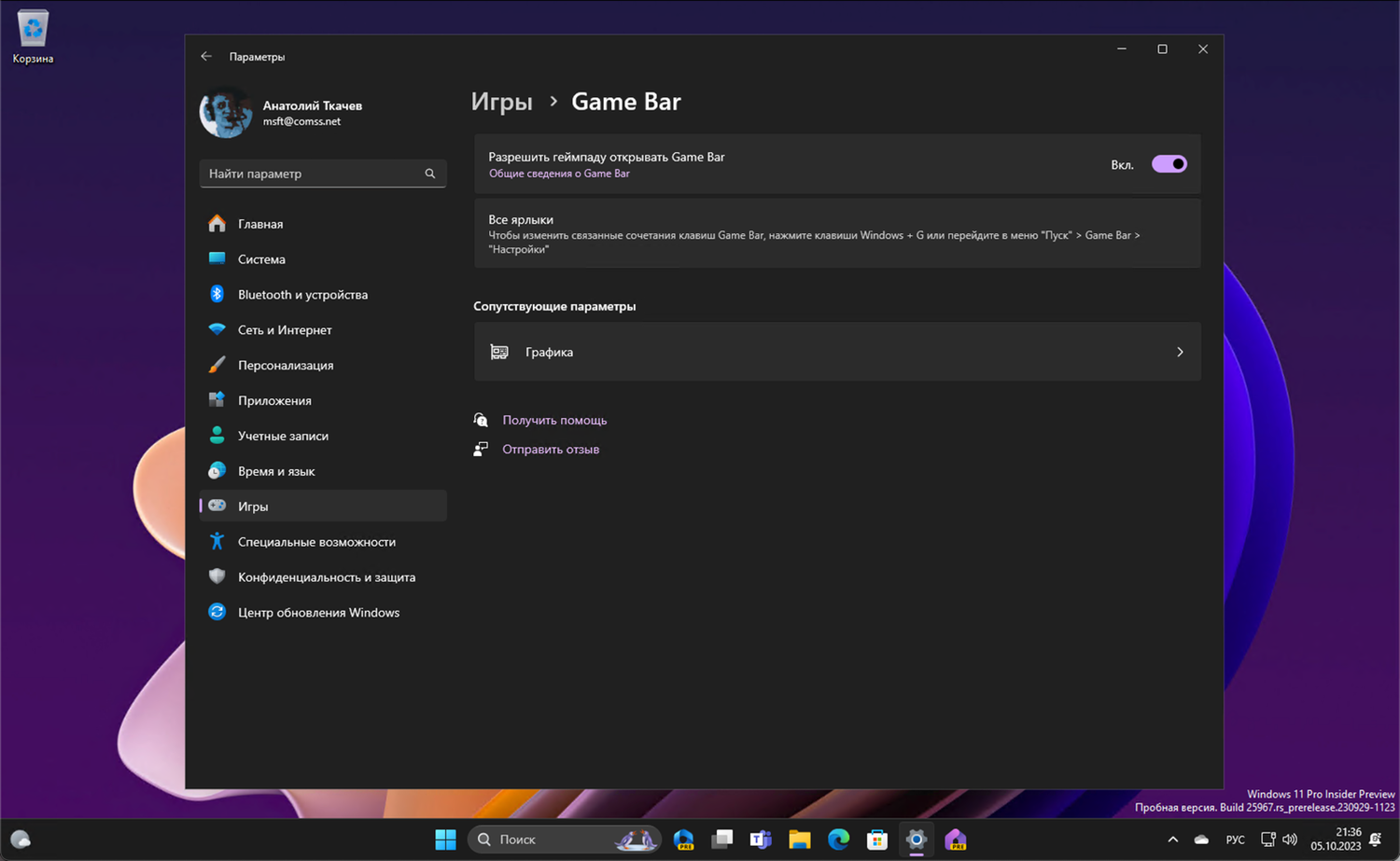
Task: Expand the Графика related settings row
Action: point(836,352)
